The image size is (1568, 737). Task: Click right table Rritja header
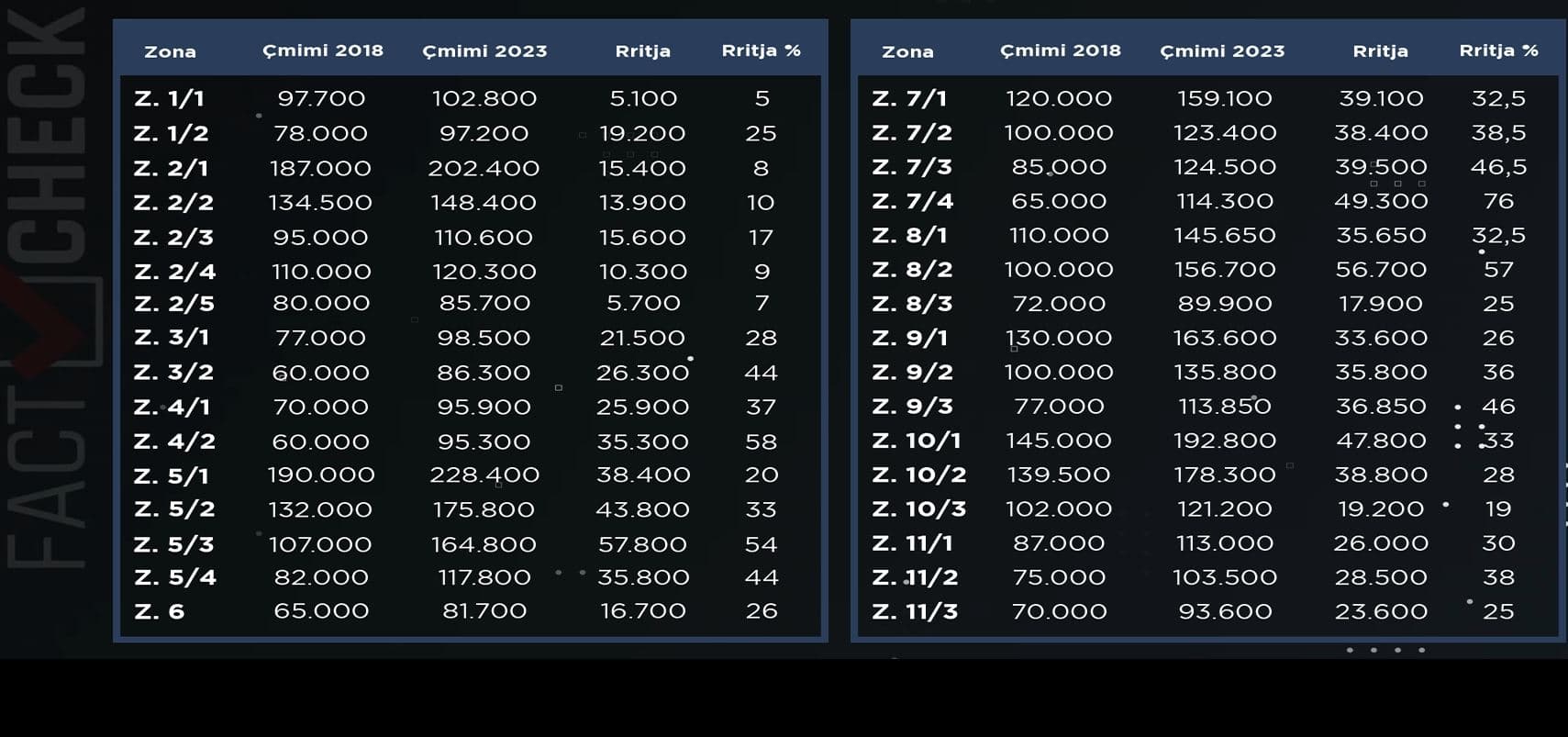coord(1381,51)
